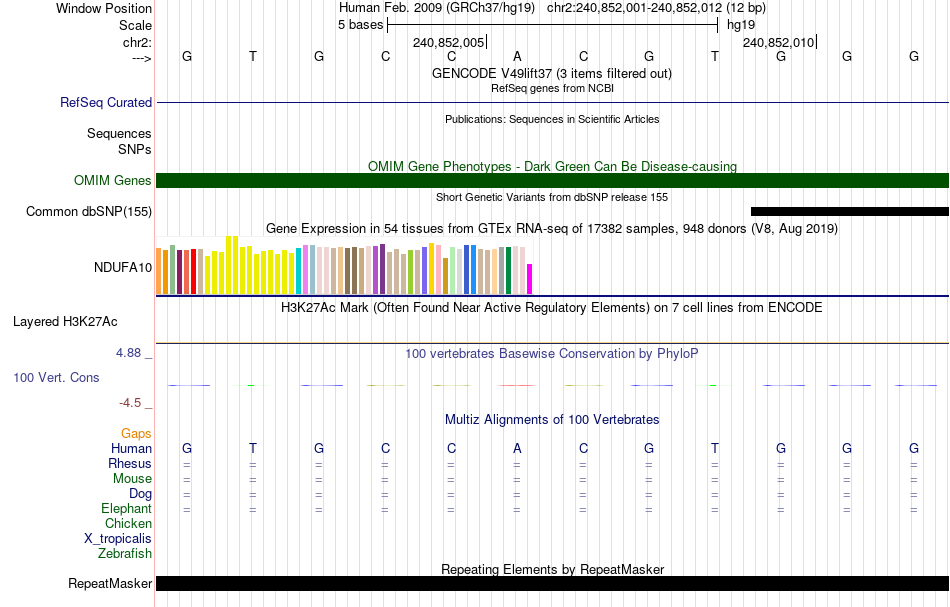This screenshot has width=950, height=607.
Task: Select the Chicken alignment row label
Action: pos(128,523)
